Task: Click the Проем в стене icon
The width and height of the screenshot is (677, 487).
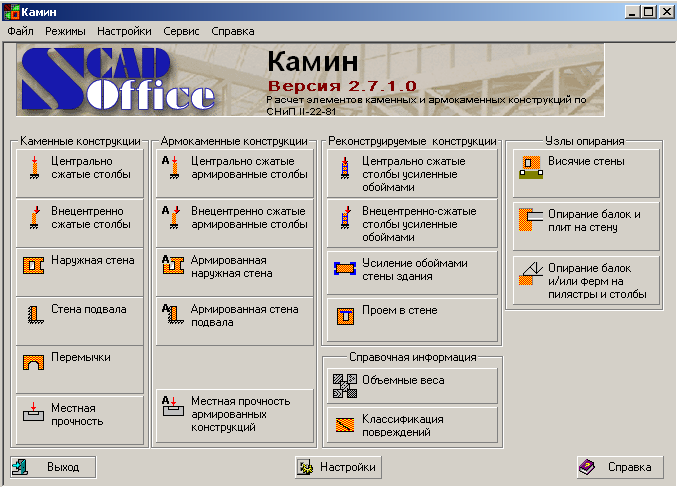Action: (345, 316)
